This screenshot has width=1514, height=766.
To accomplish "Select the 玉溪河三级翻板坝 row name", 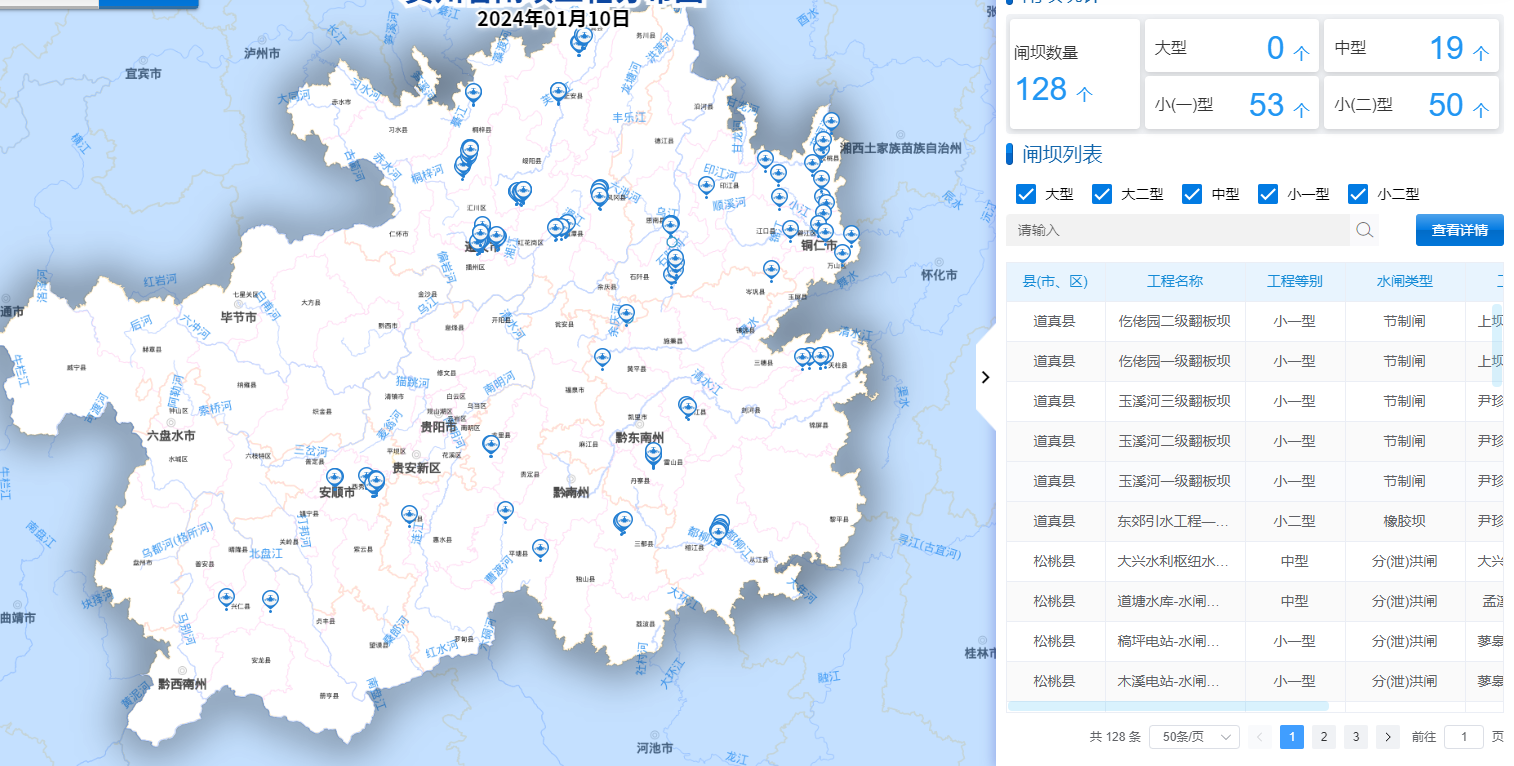I will pos(1175,401).
